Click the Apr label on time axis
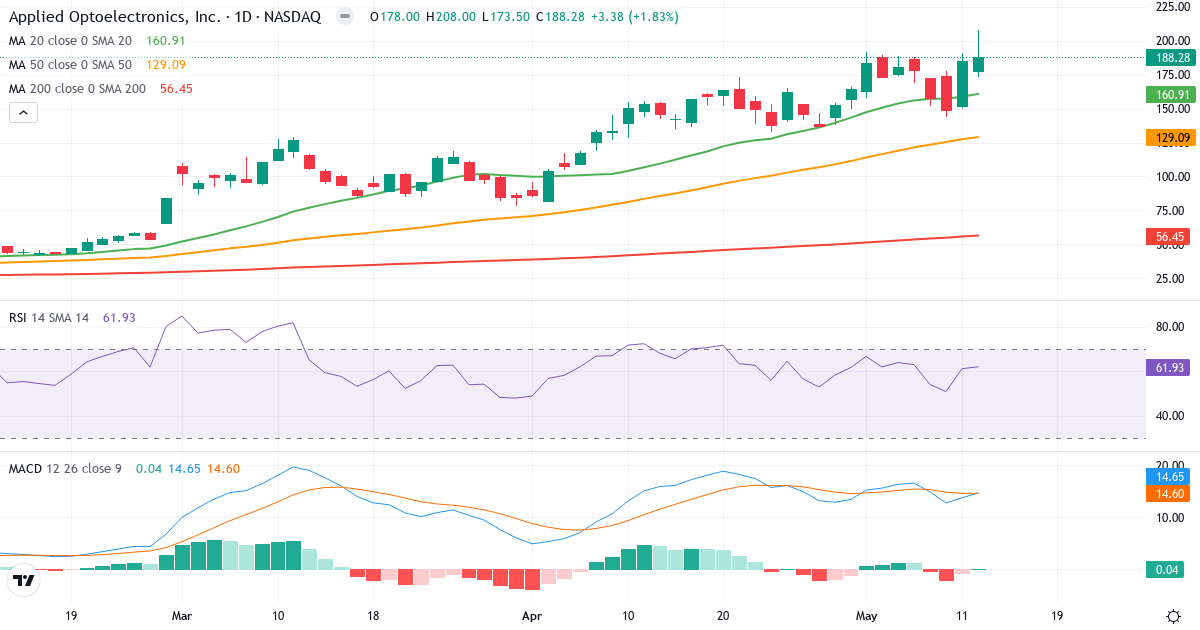 click(x=531, y=616)
